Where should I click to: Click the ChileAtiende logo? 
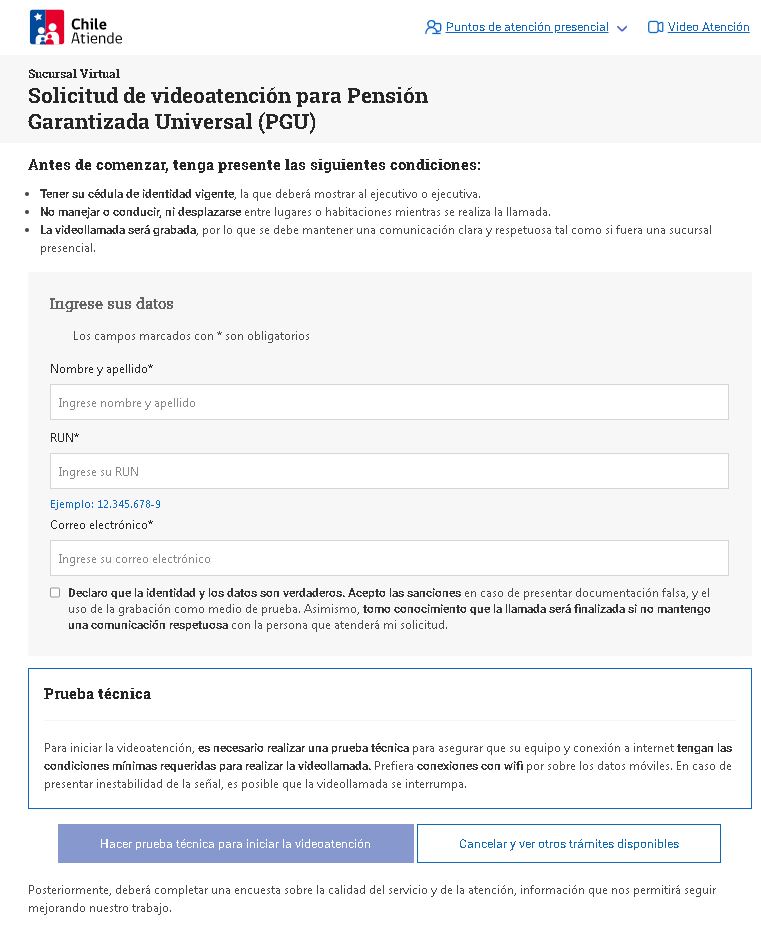(x=76, y=27)
